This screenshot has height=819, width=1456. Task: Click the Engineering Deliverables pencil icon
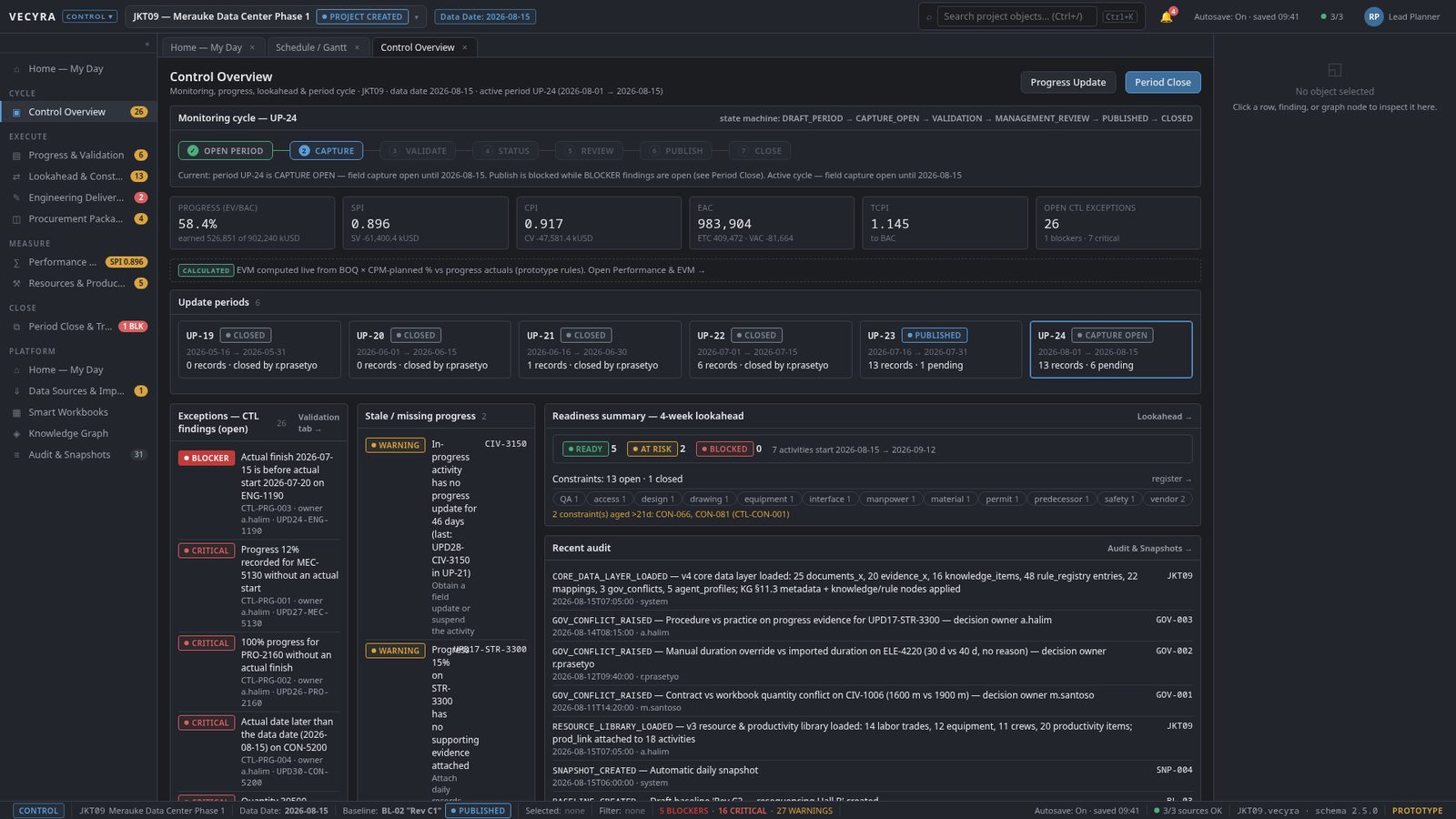[16, 197]
